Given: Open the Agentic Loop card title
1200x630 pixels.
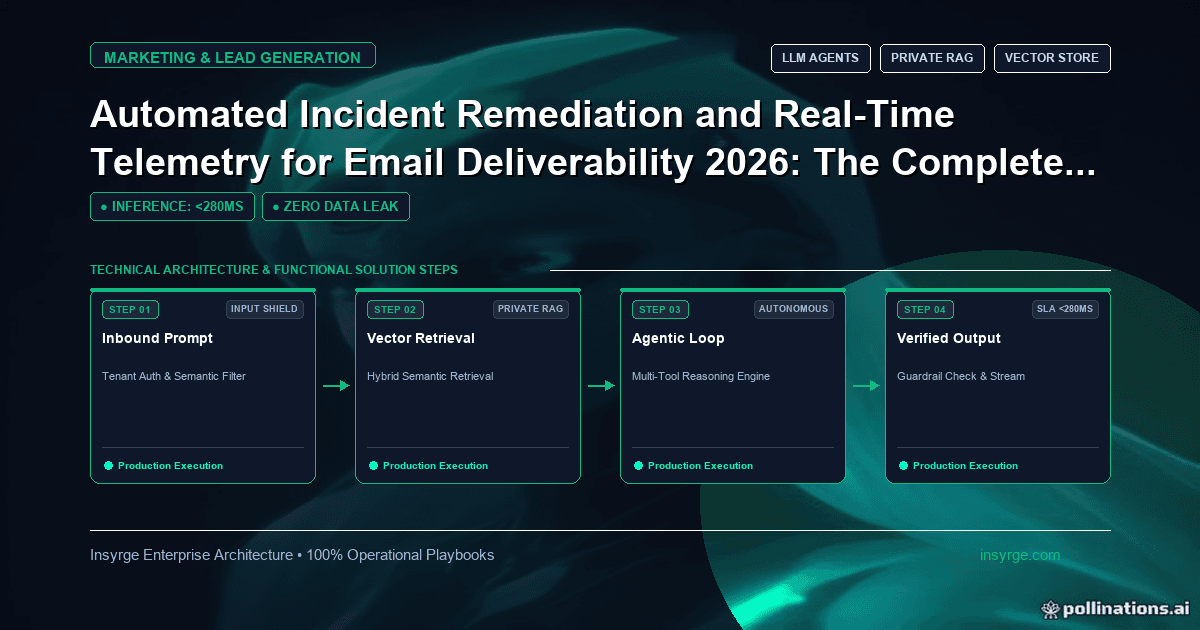Looking at the screenshot, I should (678, 338).
